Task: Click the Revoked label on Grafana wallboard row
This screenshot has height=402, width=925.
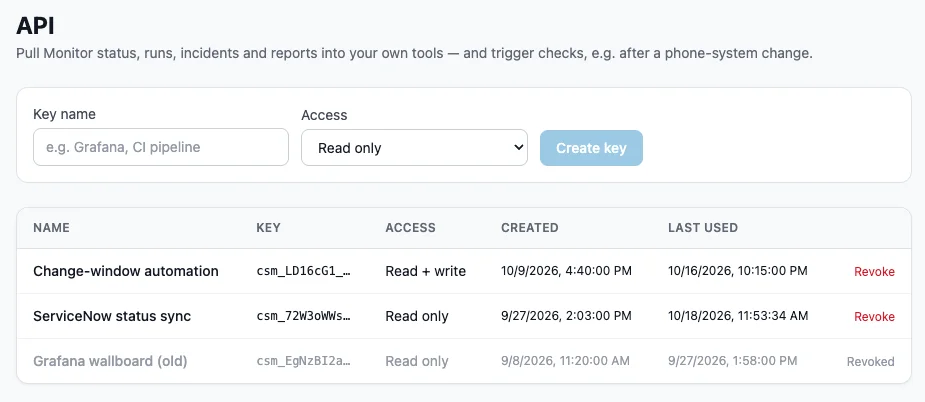Action: pos(871,361)
